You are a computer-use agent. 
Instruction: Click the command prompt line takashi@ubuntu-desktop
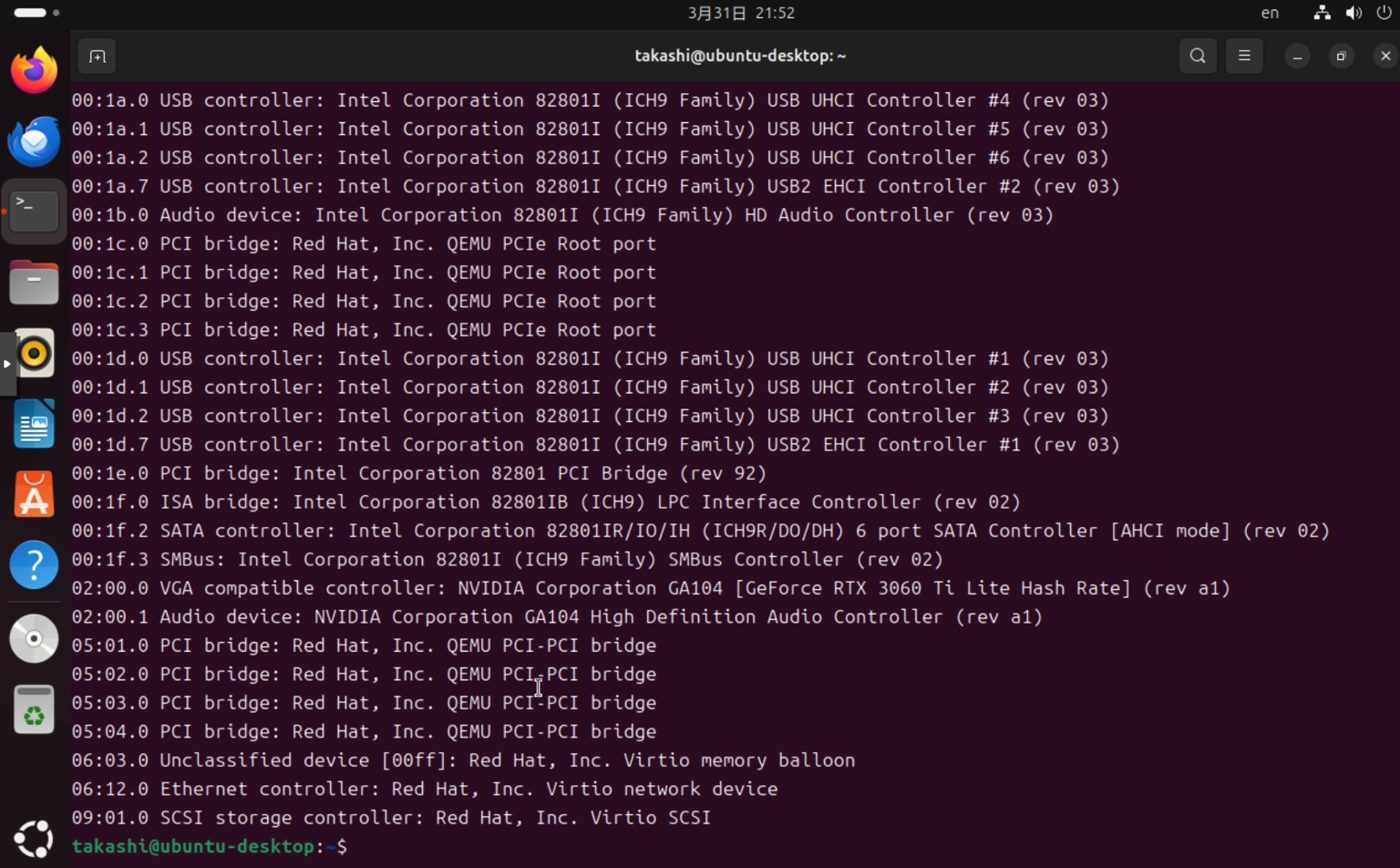210,846
